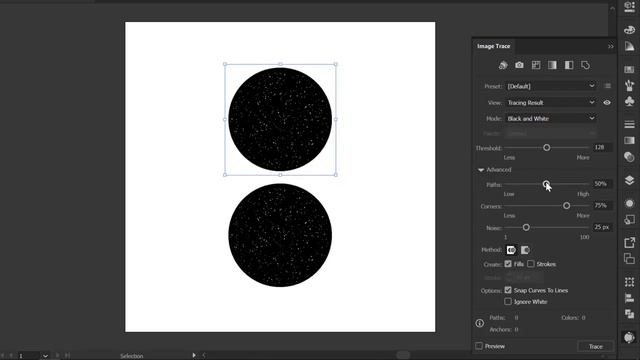Open the Symbols club-shaped panel icon

pos(629,101)
